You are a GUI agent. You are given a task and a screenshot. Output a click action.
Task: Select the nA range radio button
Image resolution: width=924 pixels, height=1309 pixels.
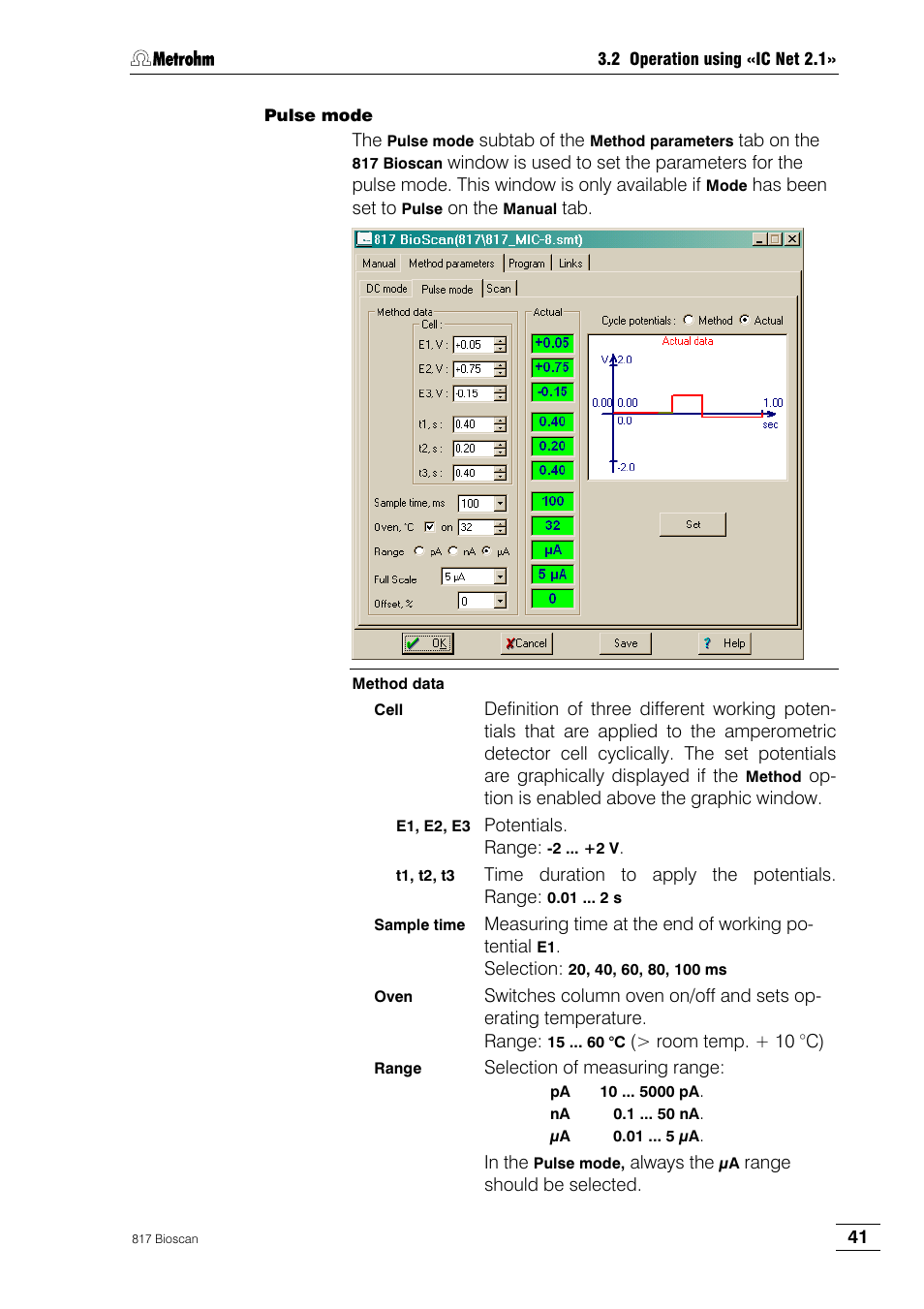point(452,551)
